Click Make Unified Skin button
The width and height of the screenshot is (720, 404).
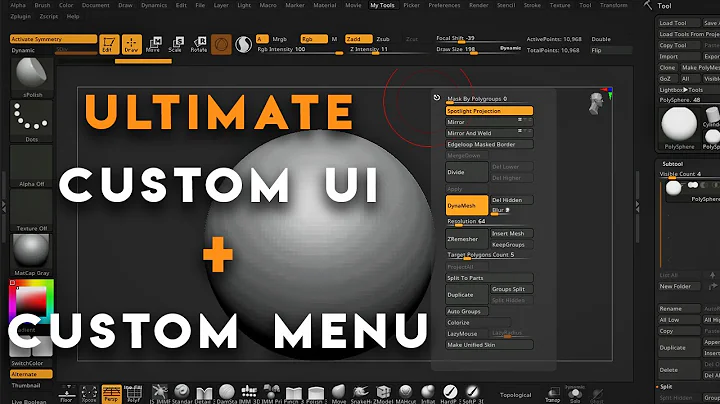pyautogui.click(x=489, y=345)
